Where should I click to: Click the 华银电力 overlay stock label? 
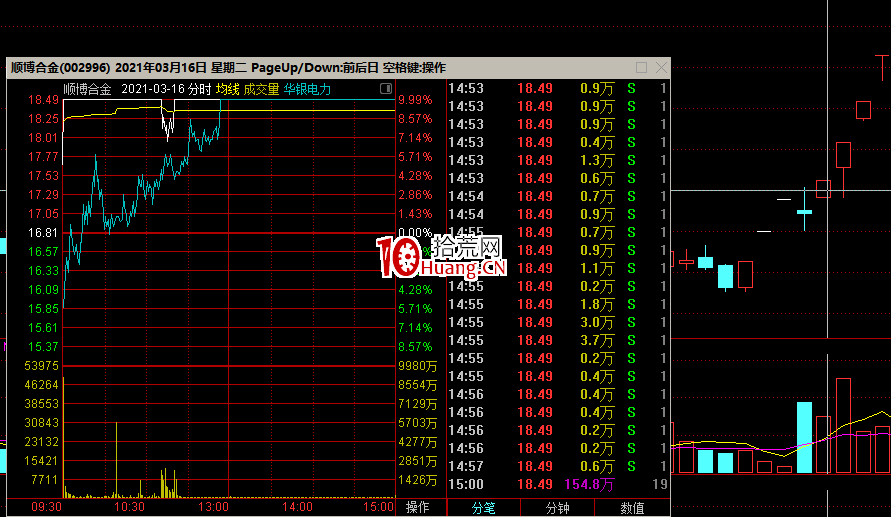307,89
